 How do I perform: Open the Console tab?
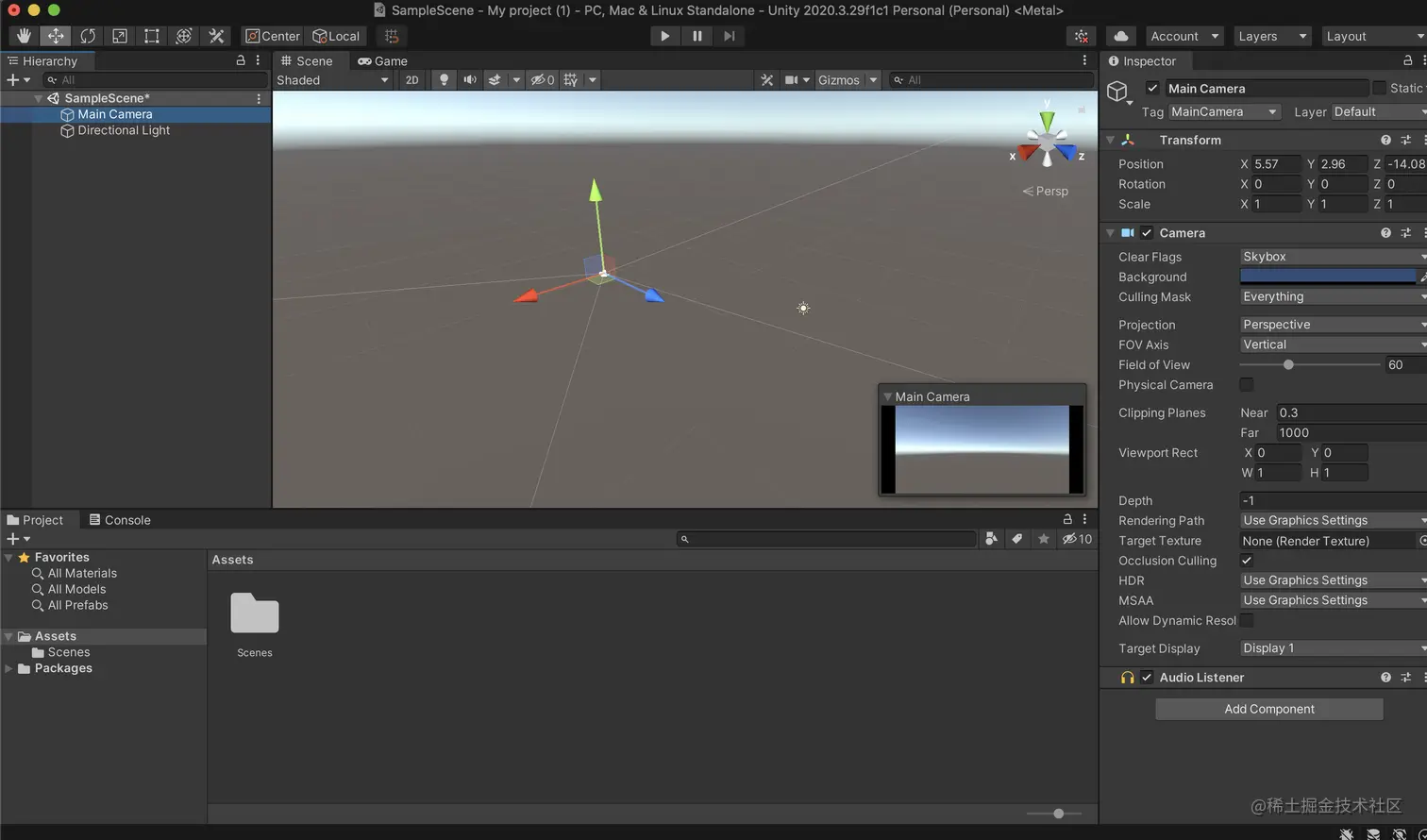point(120,520)
